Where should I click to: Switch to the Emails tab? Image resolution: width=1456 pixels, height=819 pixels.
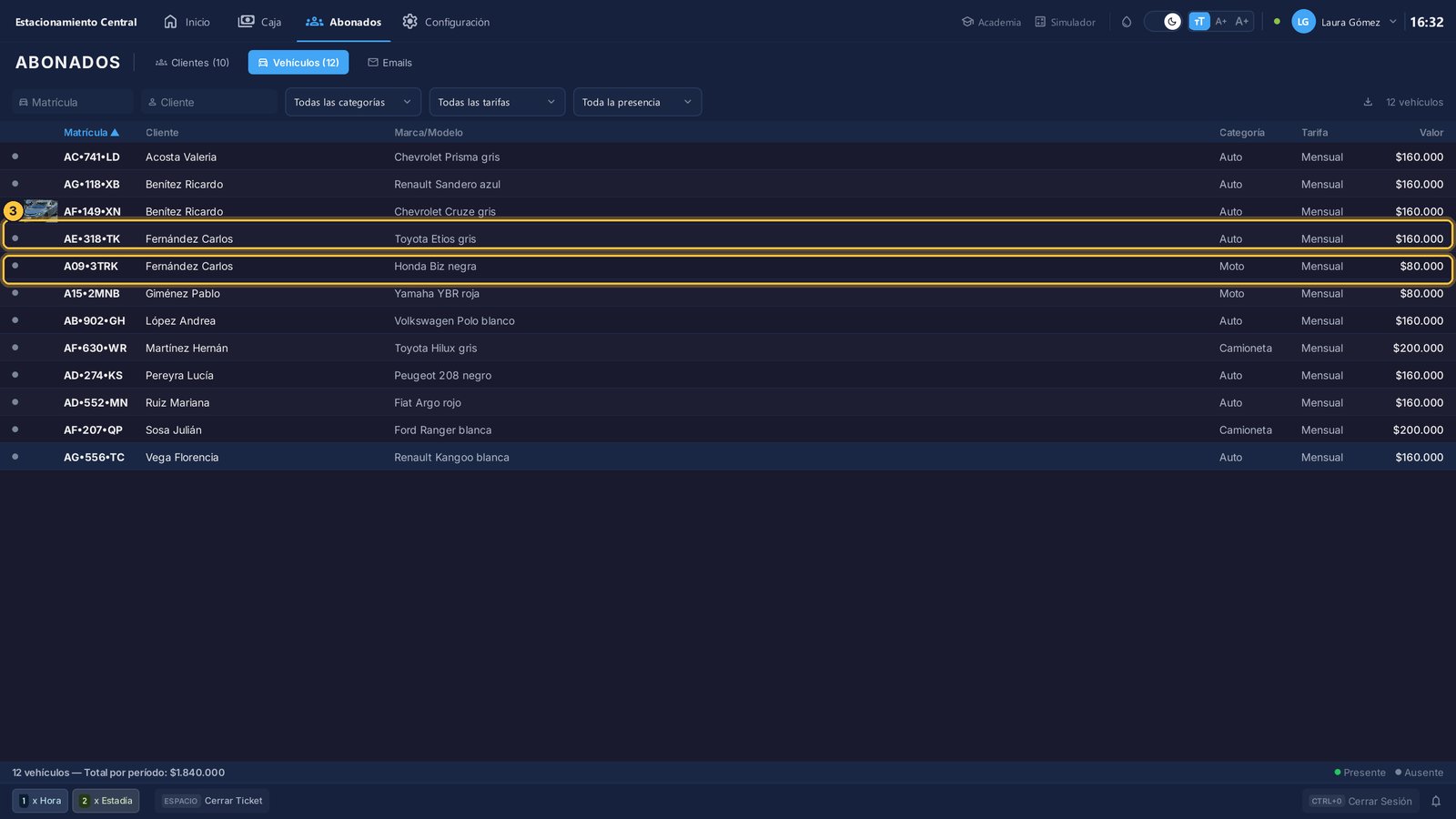click(x=389, y=63)
